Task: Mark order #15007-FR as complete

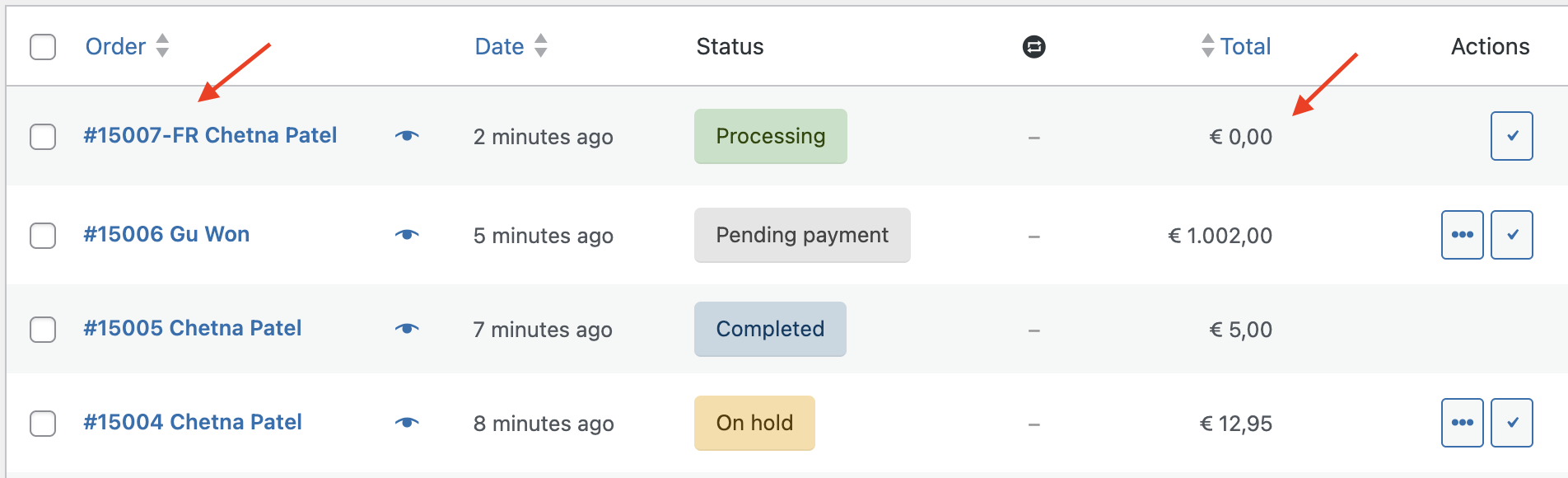Action: 1511,136
